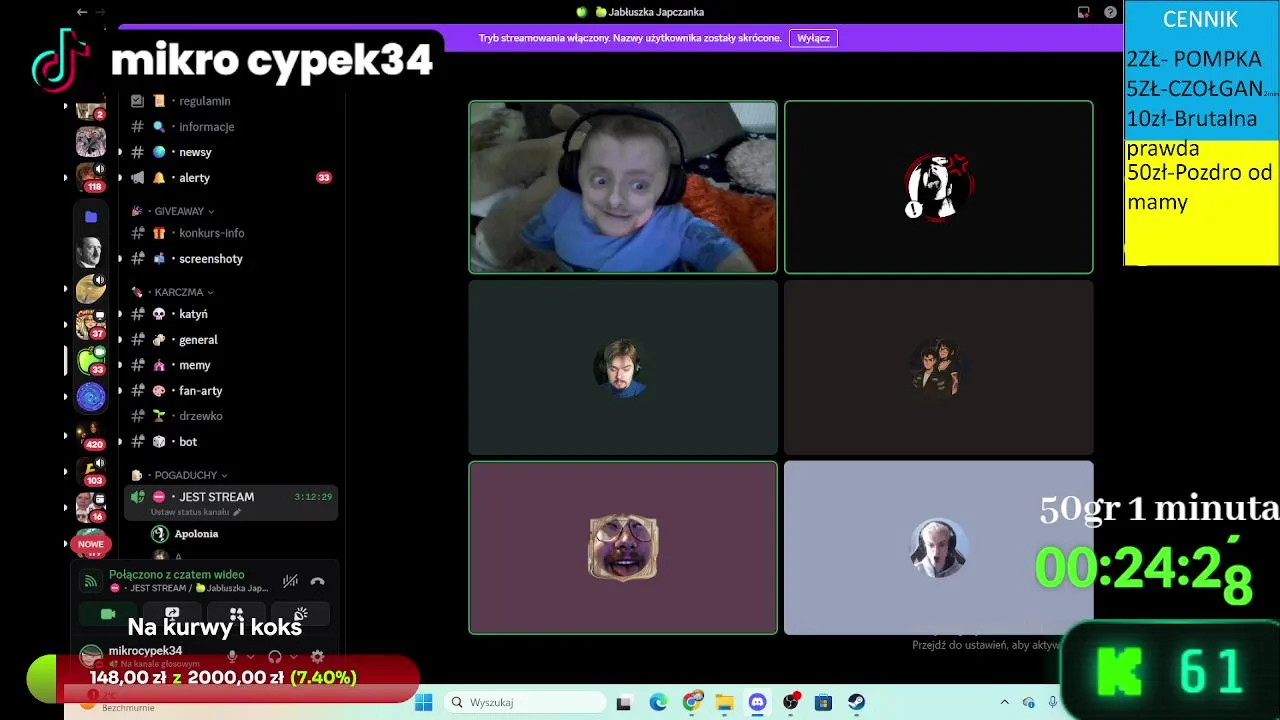Toggle the camera on or off
Viewport: 1280px width, 720px height.
(x=108, y=614)
